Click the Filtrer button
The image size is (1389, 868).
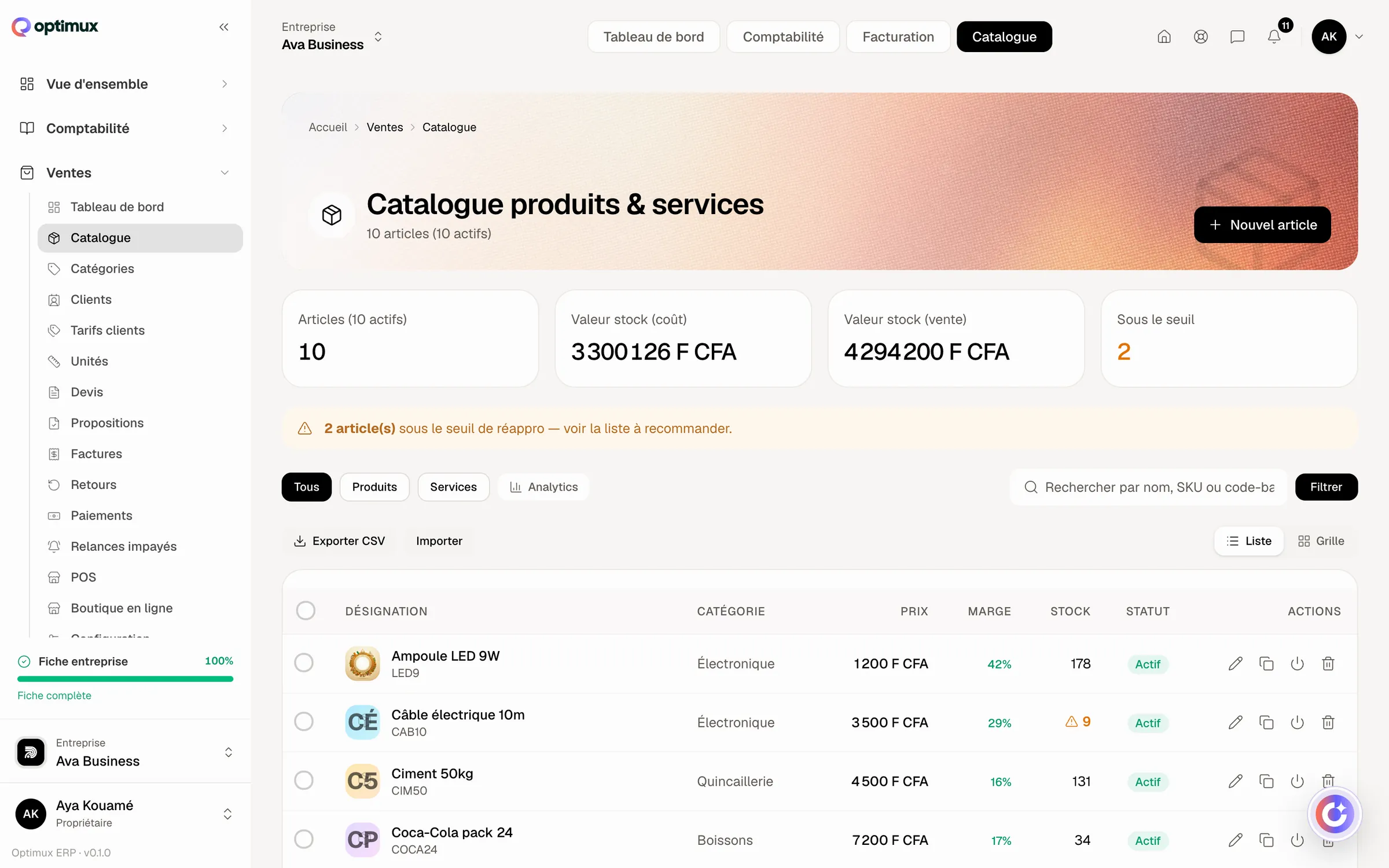[x=1326, y=487]
